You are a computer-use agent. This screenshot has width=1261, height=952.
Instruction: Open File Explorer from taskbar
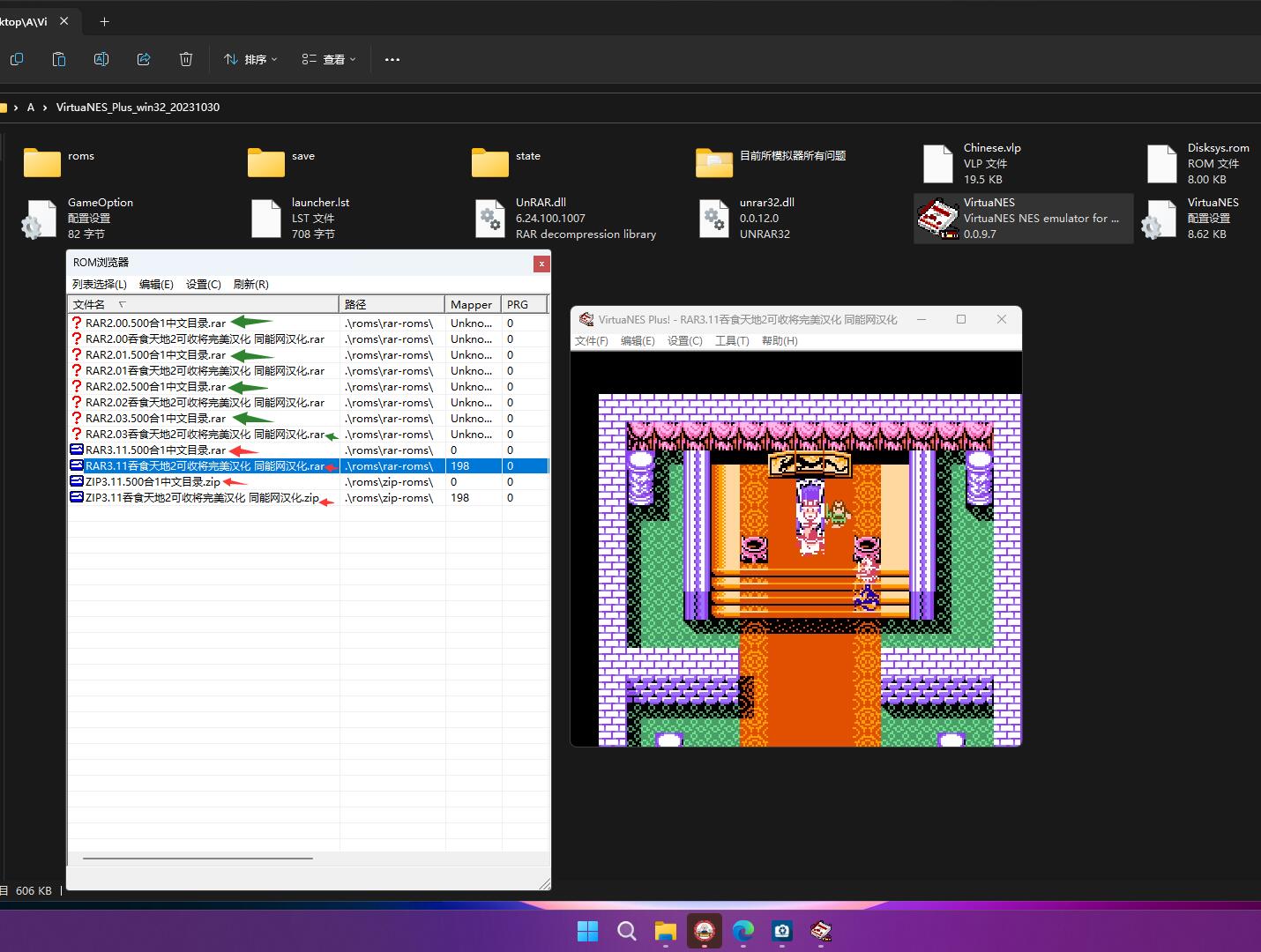click(x=665, y=931)
